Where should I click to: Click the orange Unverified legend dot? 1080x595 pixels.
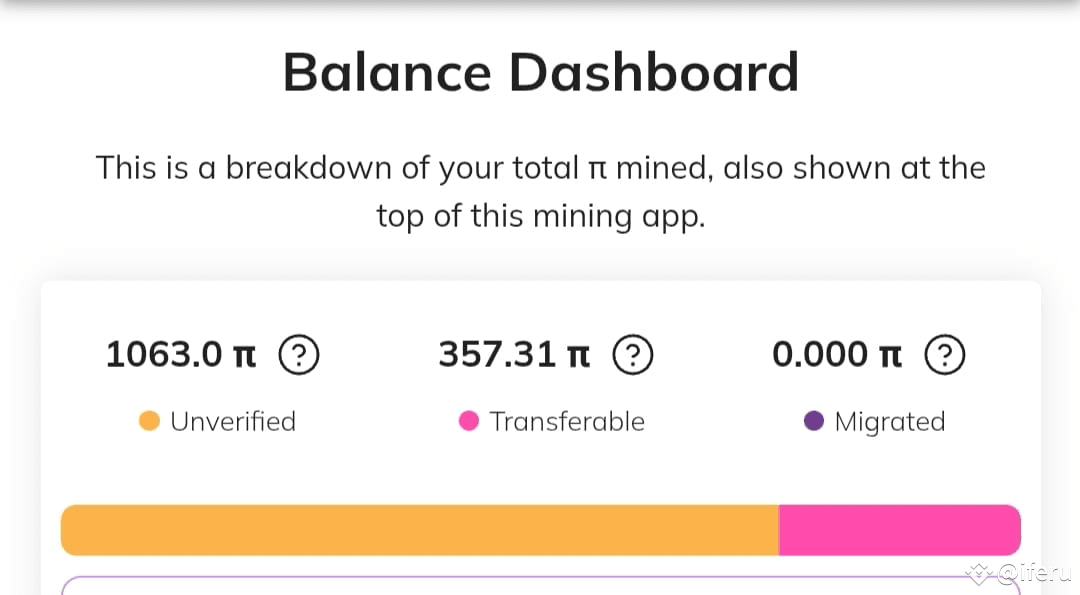pyautogui.click(x=149, y=421)
